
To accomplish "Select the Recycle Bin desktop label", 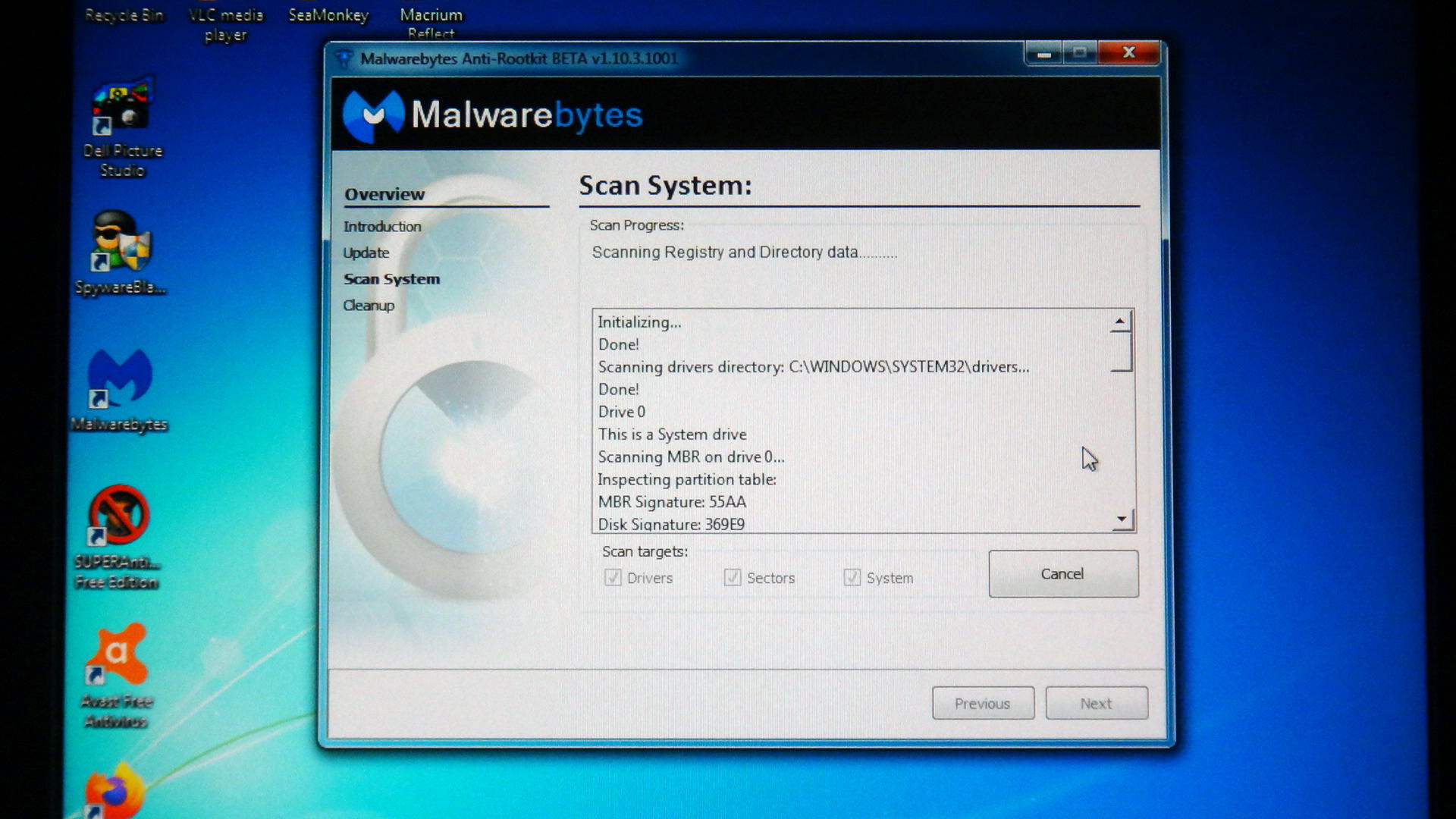I will point(124,14).
